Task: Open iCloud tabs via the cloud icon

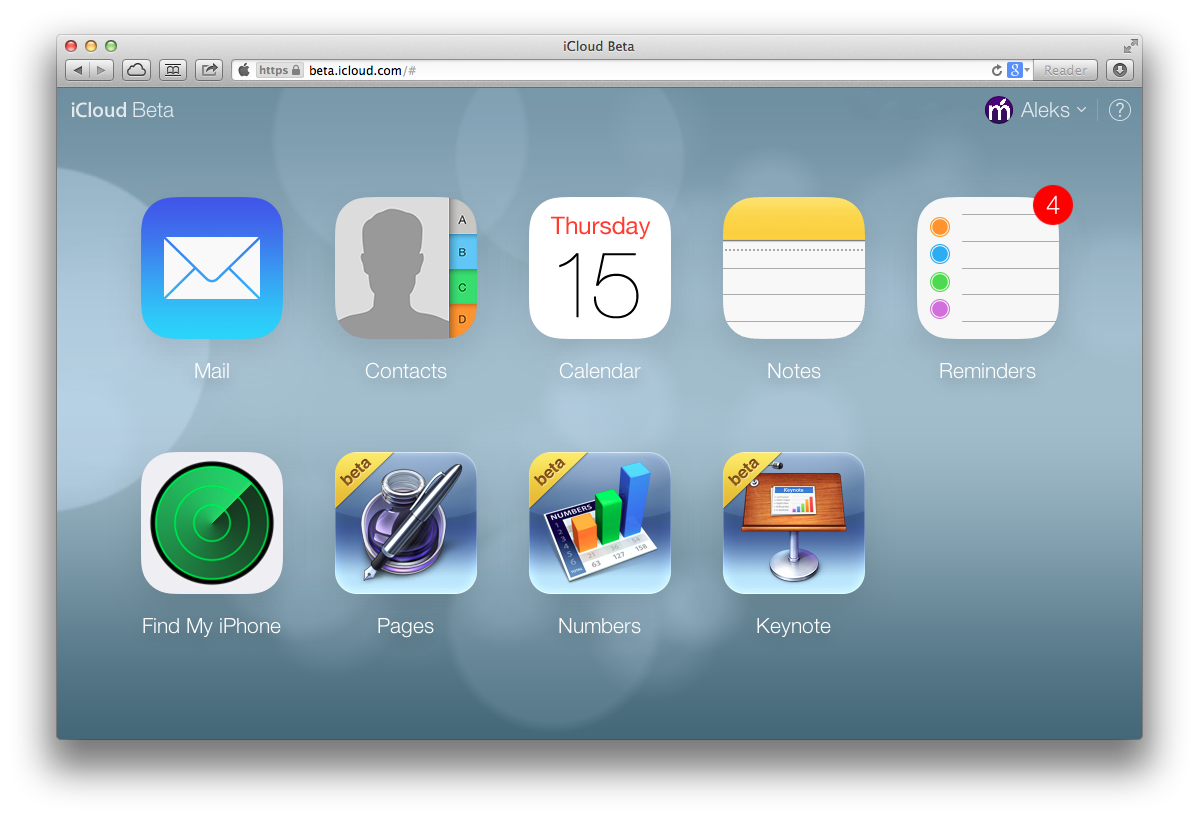Action: (135, 70)
